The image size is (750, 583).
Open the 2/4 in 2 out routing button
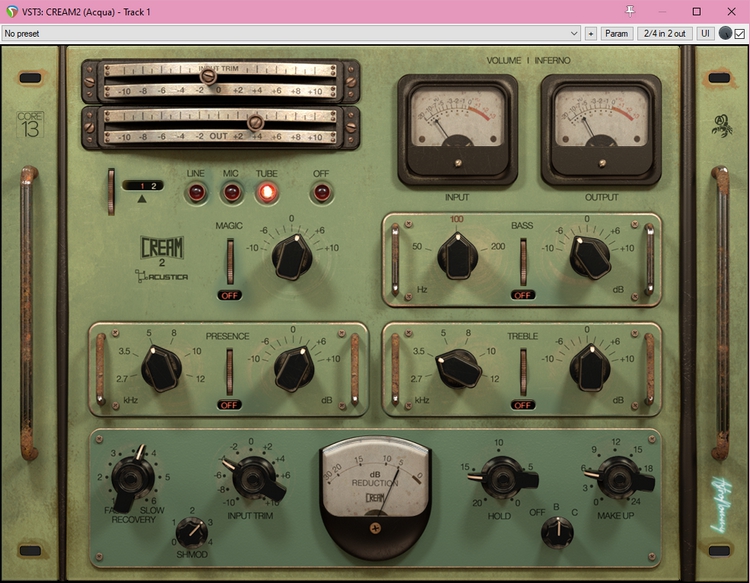664,33
